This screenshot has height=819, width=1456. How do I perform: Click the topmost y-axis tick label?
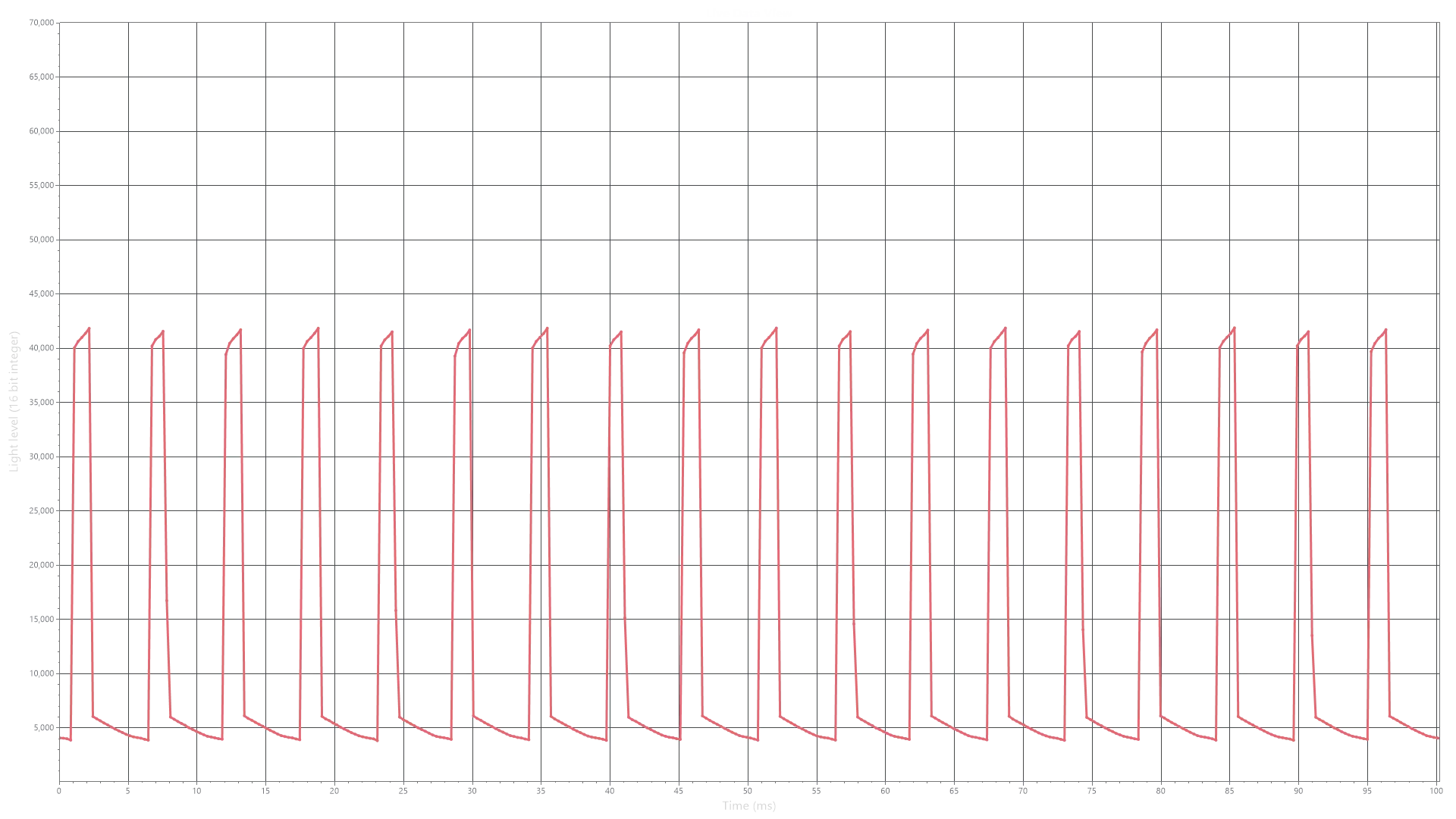(x=39, y=25)
